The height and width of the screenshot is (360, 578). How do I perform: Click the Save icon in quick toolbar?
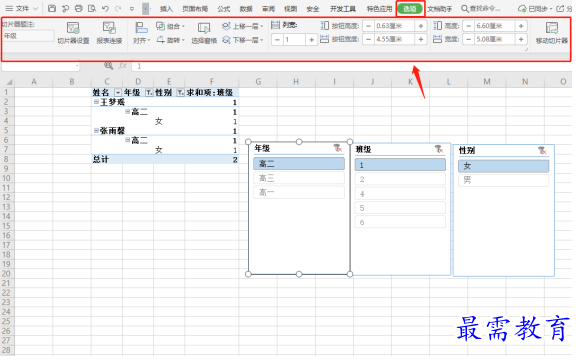[52, 8]
